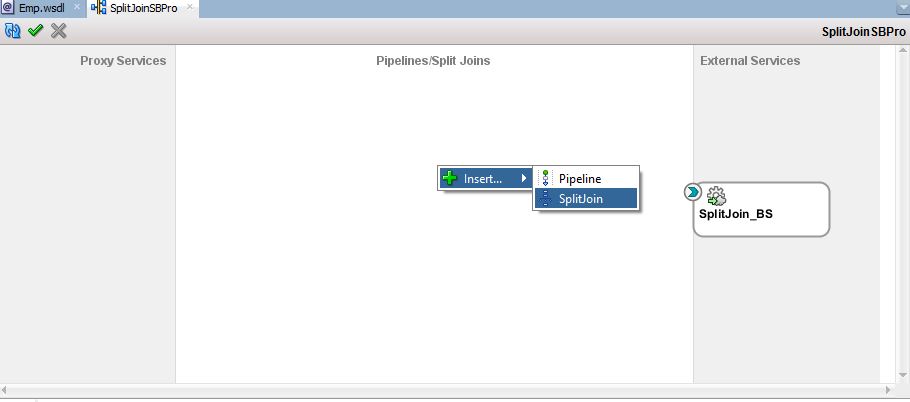Screen dimensions: 910x402
Task: Select the SplitJoinSBPro editor tab
Action: click(x=143, y=9)
